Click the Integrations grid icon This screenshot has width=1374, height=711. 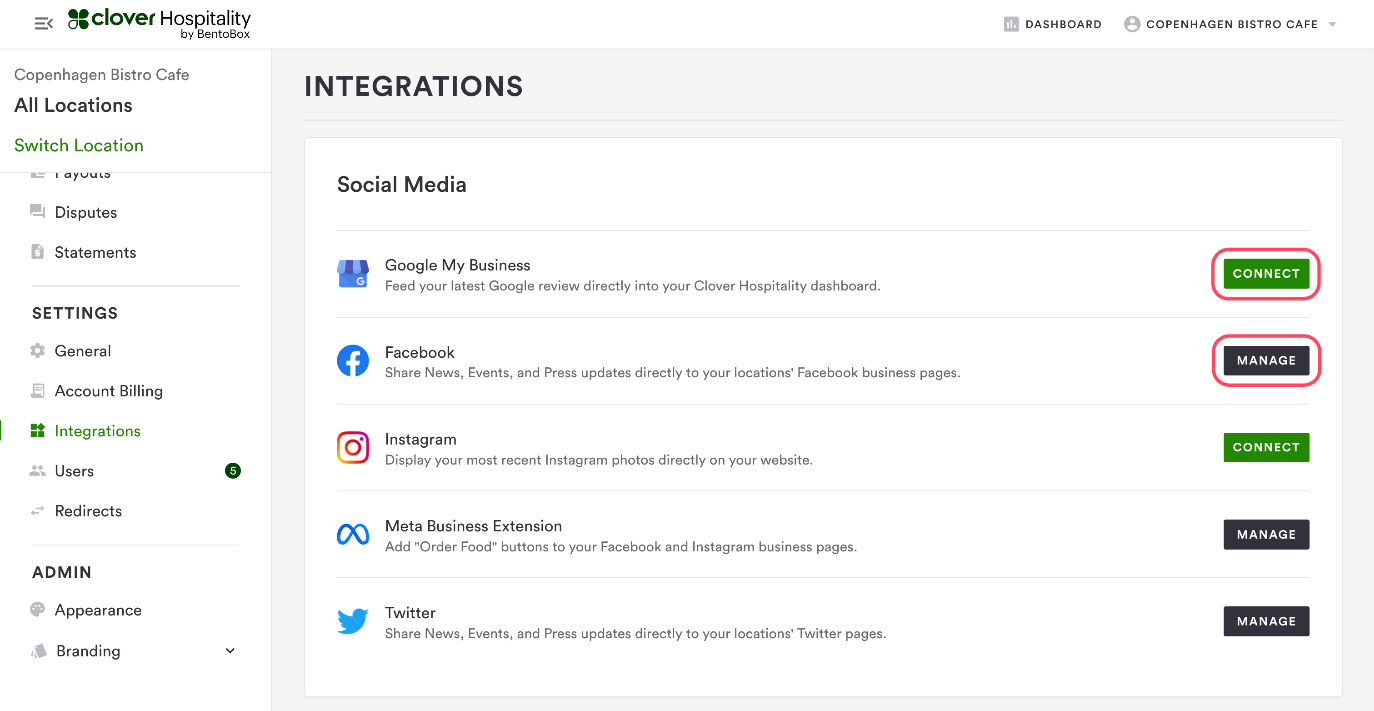38,431
